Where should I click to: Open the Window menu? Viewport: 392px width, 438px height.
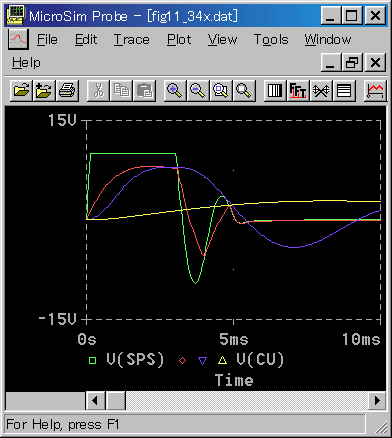click(328, 40)
